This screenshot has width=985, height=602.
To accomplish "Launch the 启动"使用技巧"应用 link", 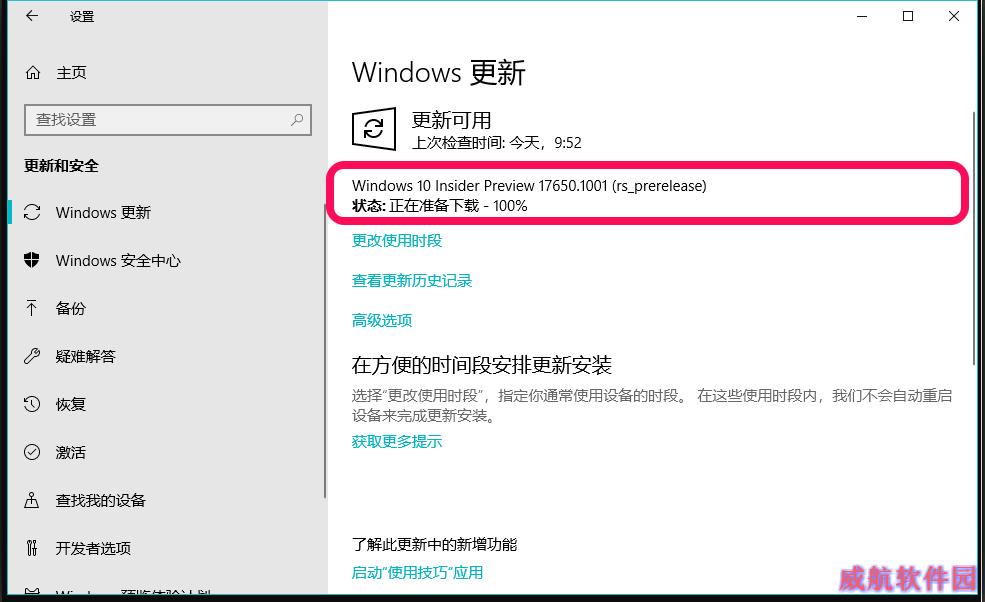I will point(418,573).
